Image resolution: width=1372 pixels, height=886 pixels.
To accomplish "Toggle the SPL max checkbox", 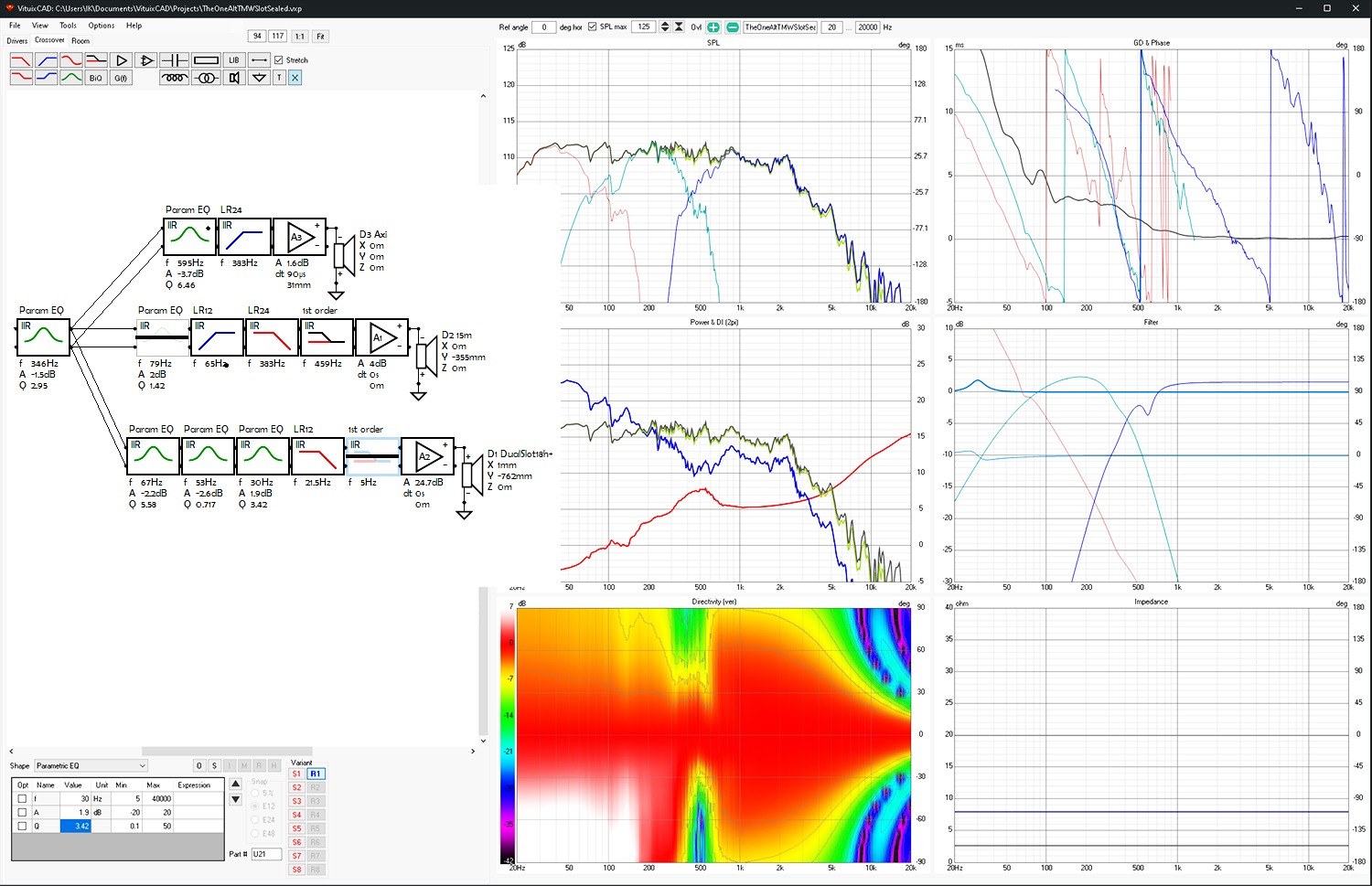I will (593, 27).
